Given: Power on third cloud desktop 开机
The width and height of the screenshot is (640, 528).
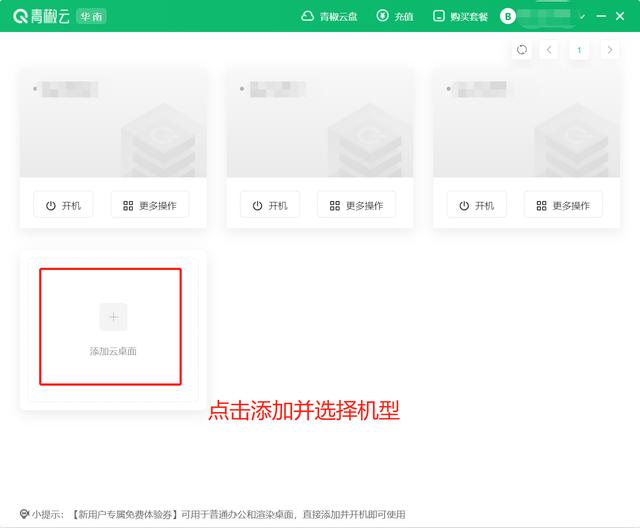Looking at the screenshot, I should click(476, 205).
